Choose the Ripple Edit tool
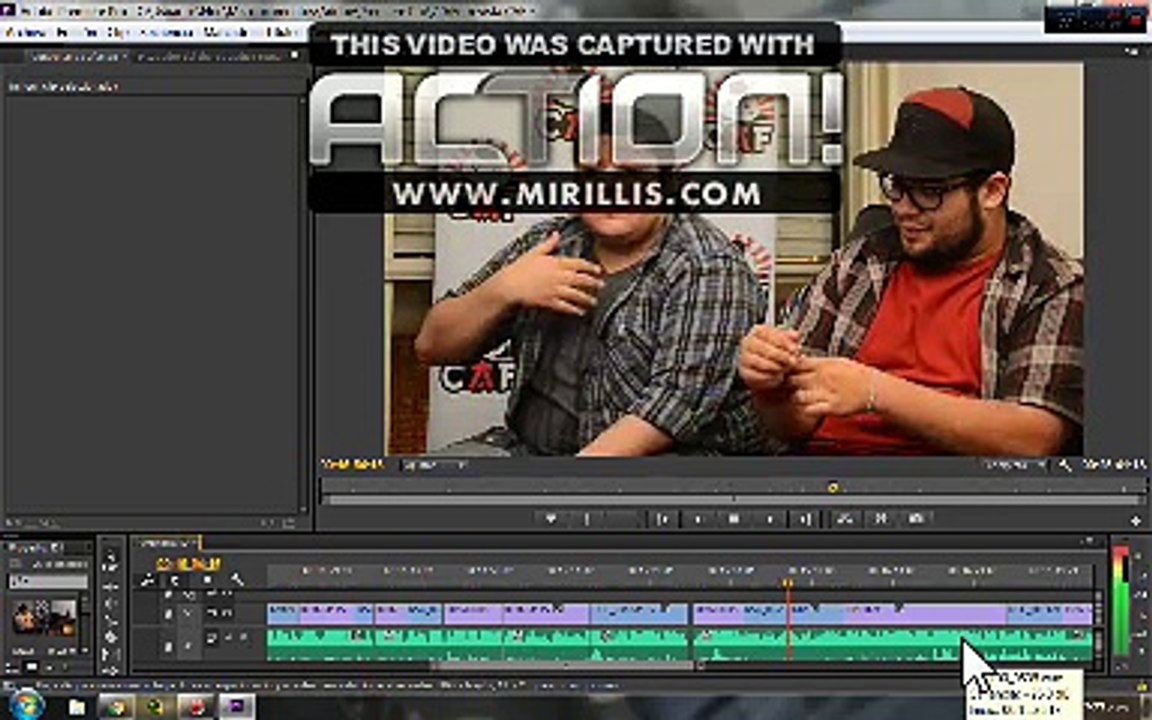The width and height of the screenshot is (1152, 720). pyautogui.click(x=111, y=586)
